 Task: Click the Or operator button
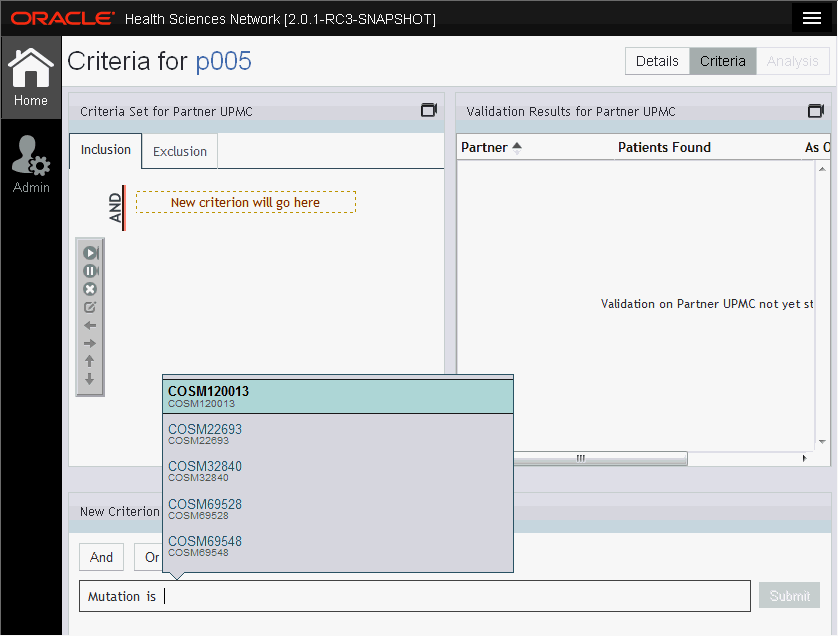(149, 557)
